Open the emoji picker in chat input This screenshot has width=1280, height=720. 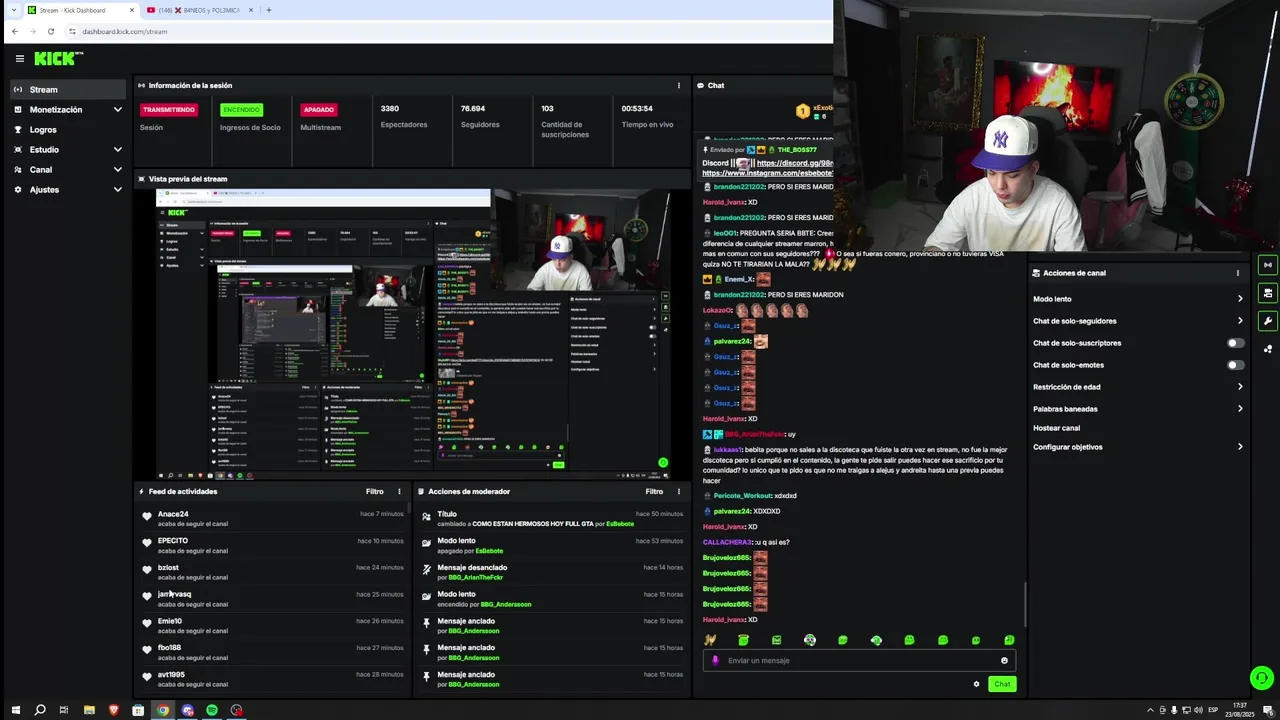point(1004,660)
